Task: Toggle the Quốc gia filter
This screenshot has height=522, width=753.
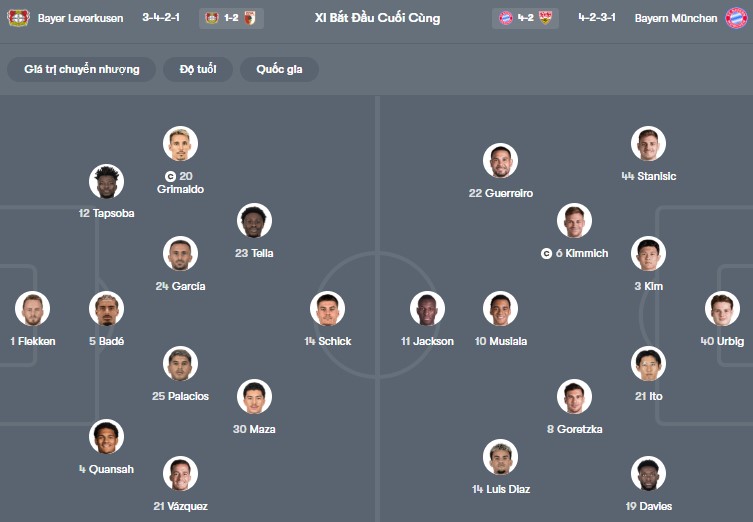Action: pos(281,69)
